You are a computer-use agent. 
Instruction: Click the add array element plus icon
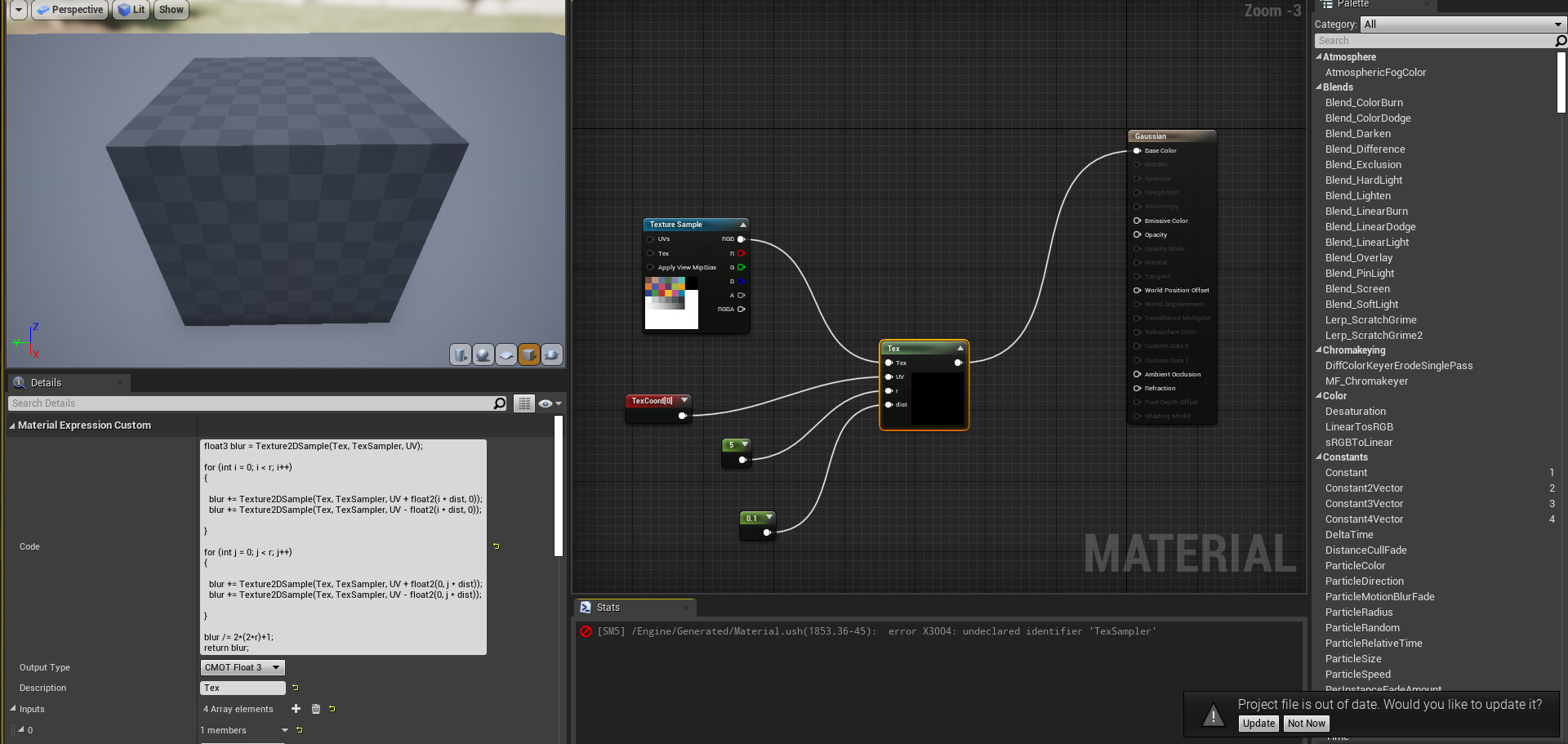[296, 709]
